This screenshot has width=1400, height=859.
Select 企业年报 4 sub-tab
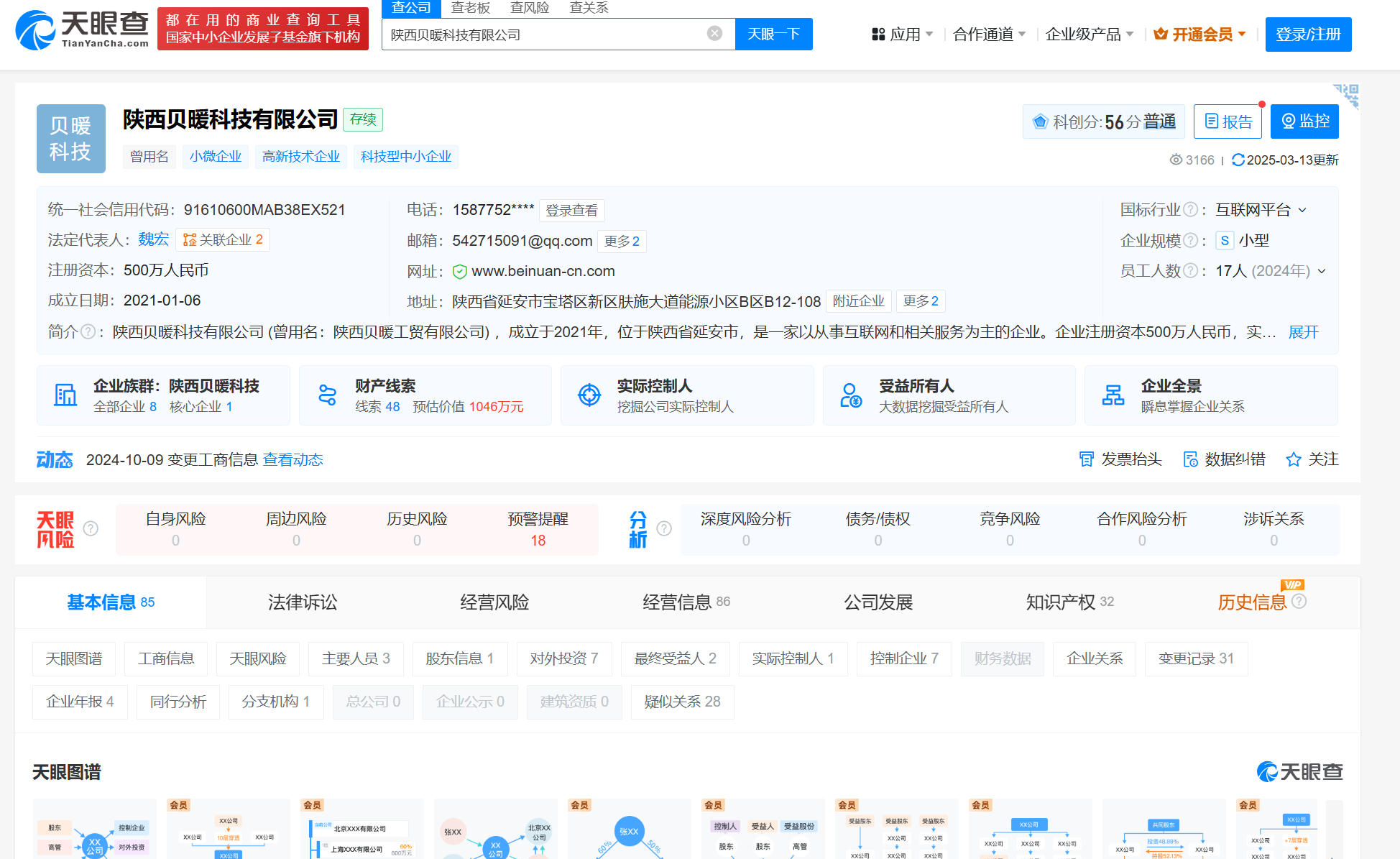pos(80,702)
